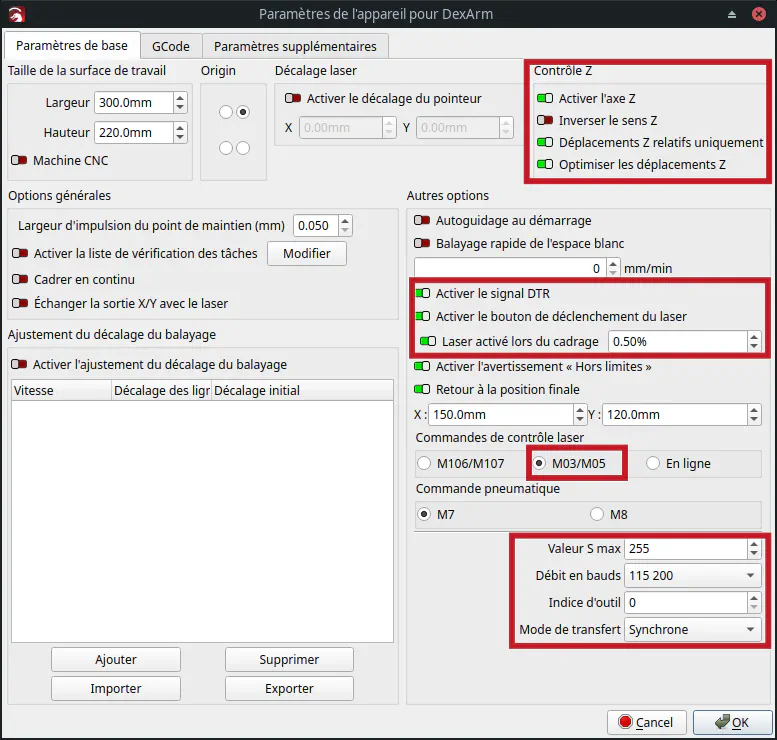The height and width of the screenshot is (740, 777).
Task: Close the DexArm device settings window
Action: tap(759, 14)
